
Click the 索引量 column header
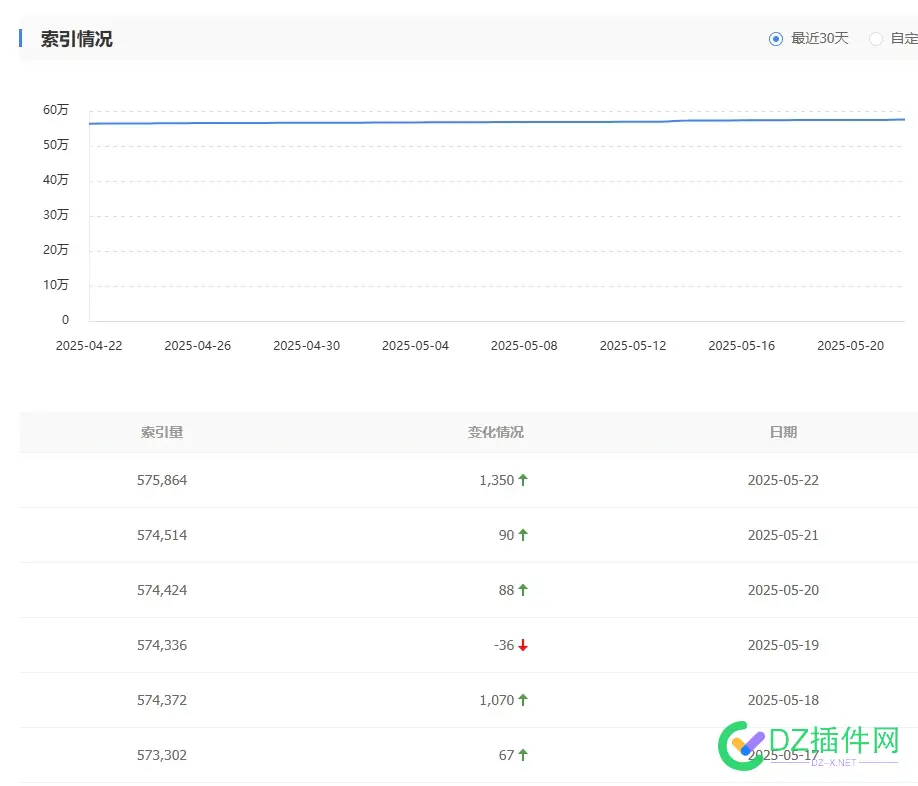click(162, 432)
